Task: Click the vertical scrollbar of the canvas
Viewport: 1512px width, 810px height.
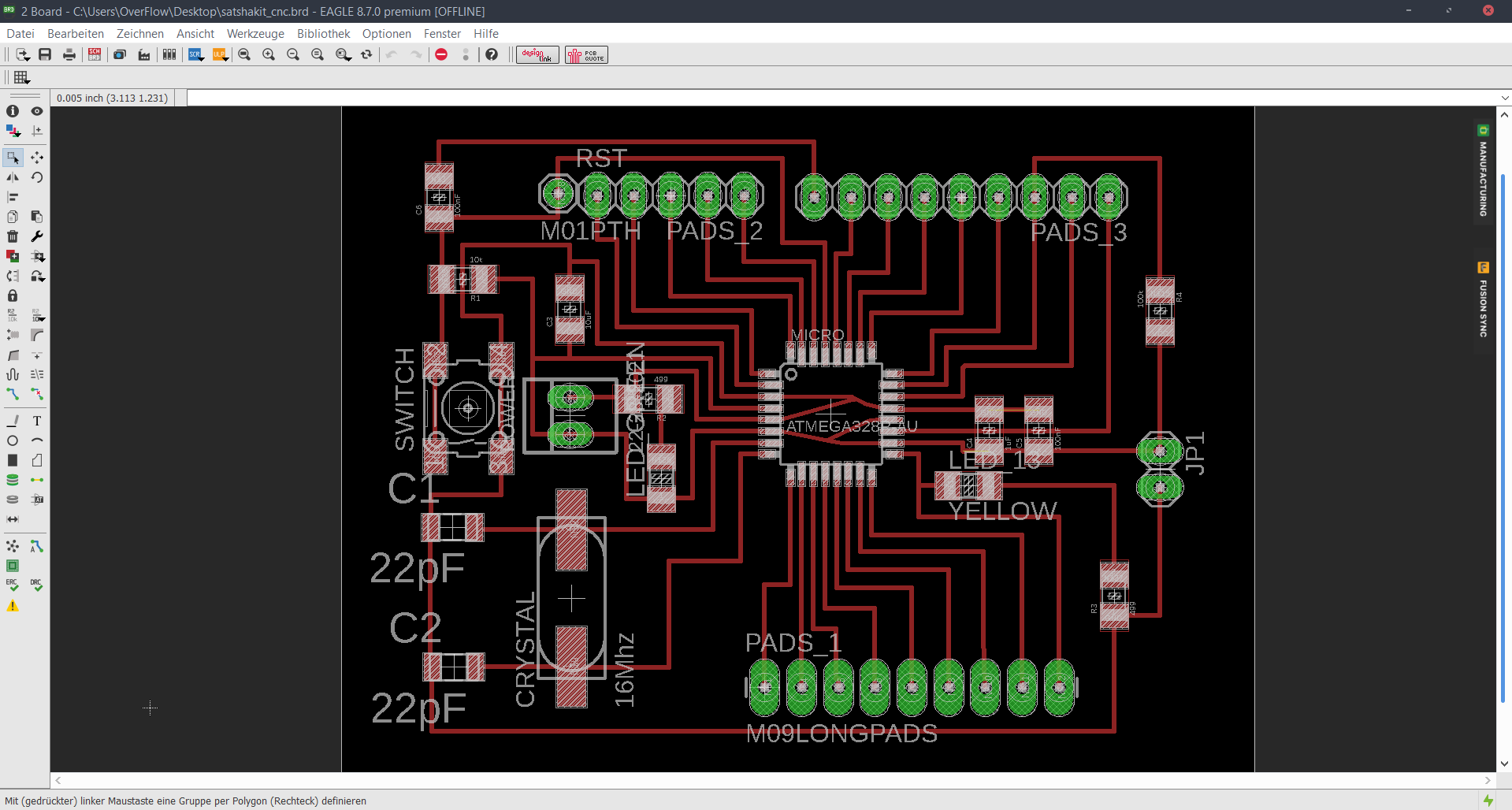Action: point(1503,437)
